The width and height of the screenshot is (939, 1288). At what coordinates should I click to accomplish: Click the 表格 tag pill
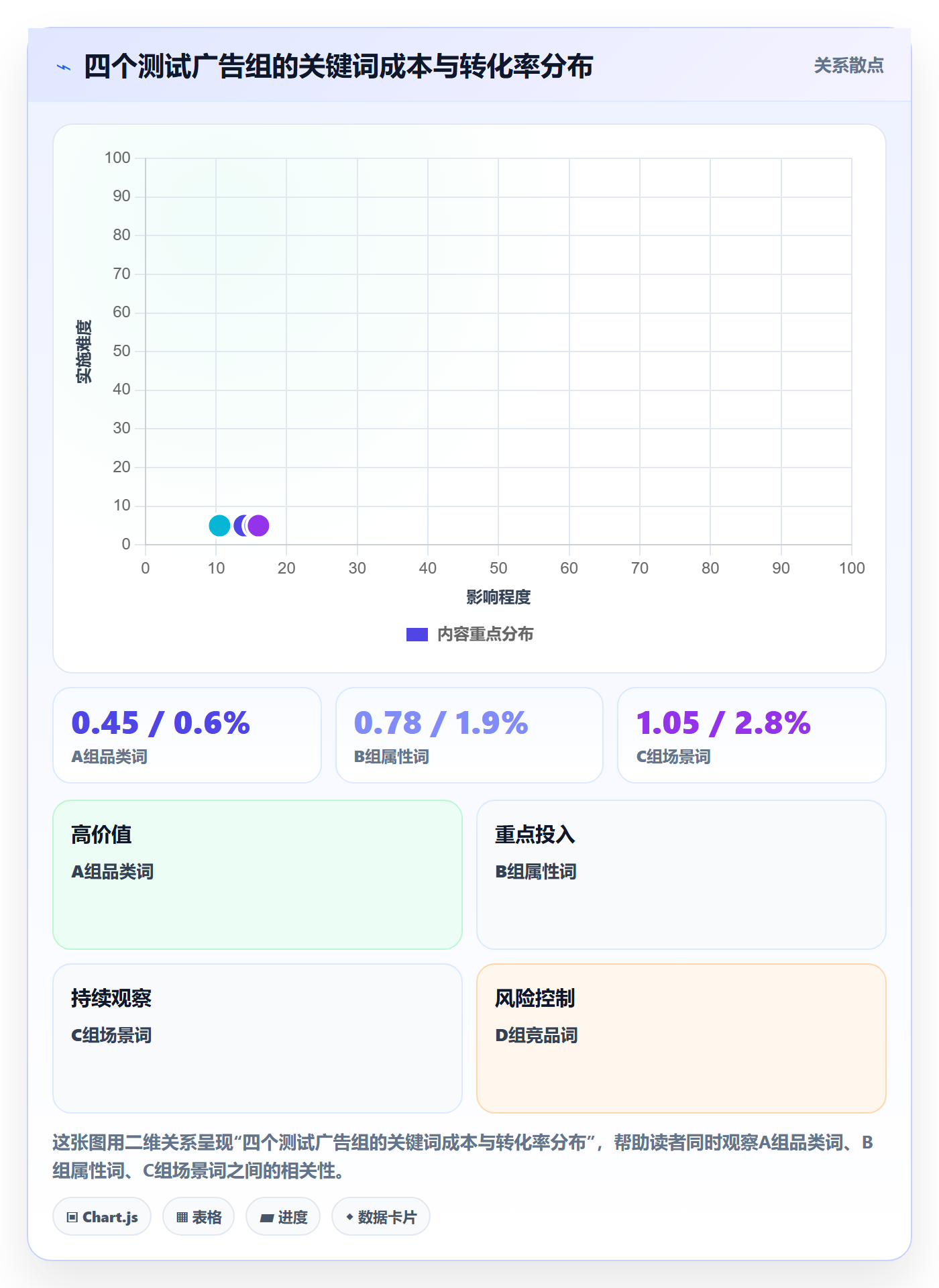pos(199,1217)
